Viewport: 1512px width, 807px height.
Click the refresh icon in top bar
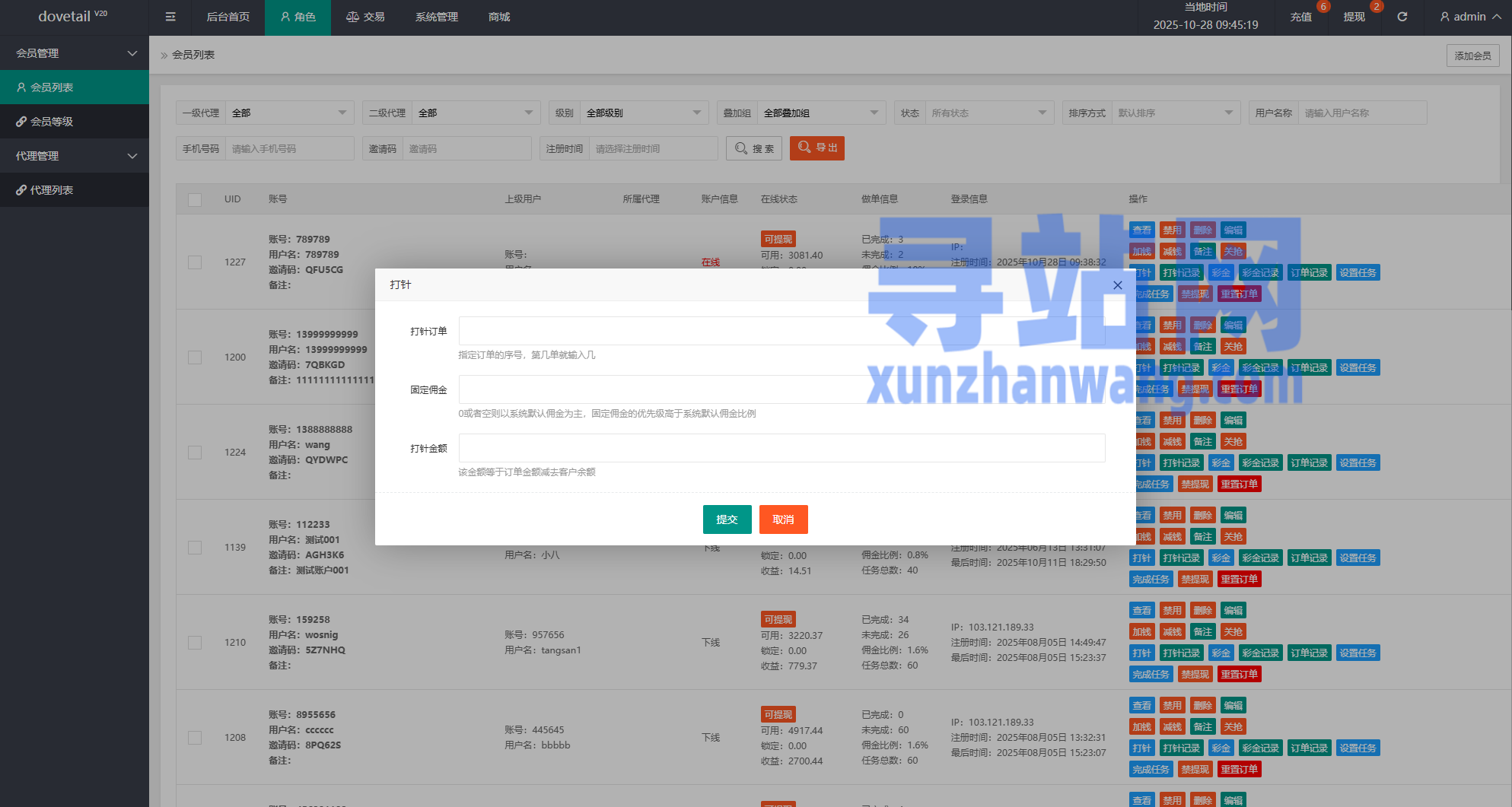click(1402, 17)
